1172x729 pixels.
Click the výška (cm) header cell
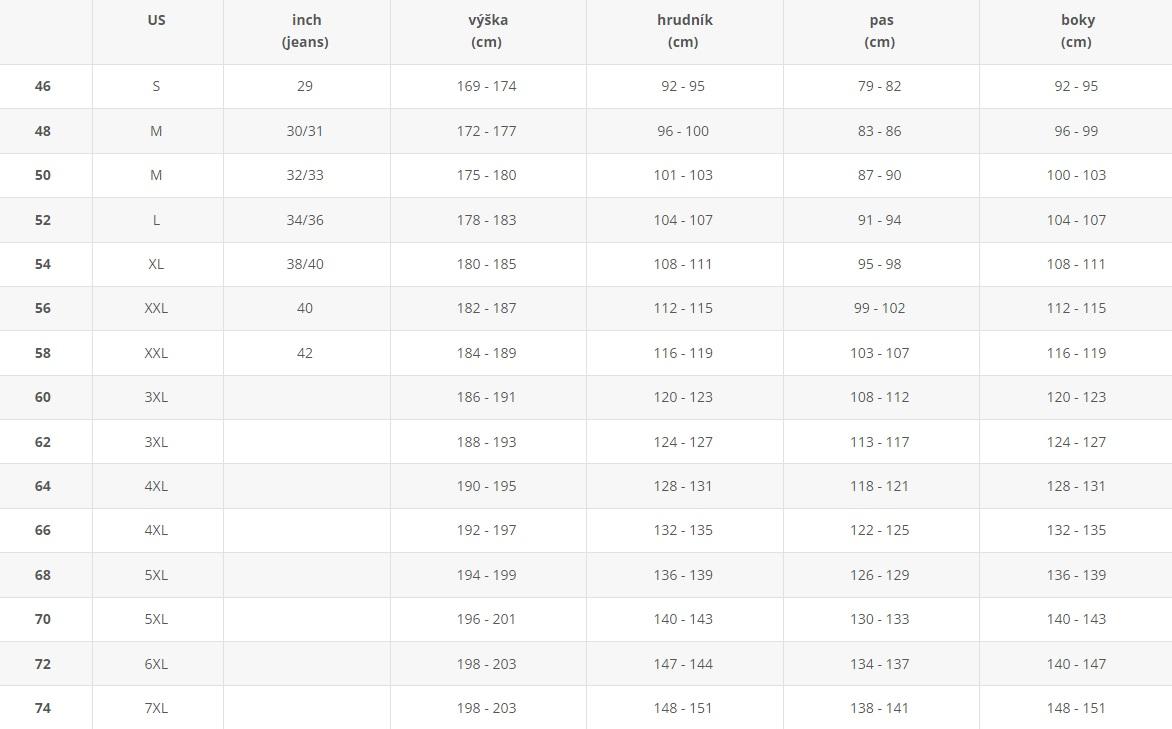(x=487, y=31)
